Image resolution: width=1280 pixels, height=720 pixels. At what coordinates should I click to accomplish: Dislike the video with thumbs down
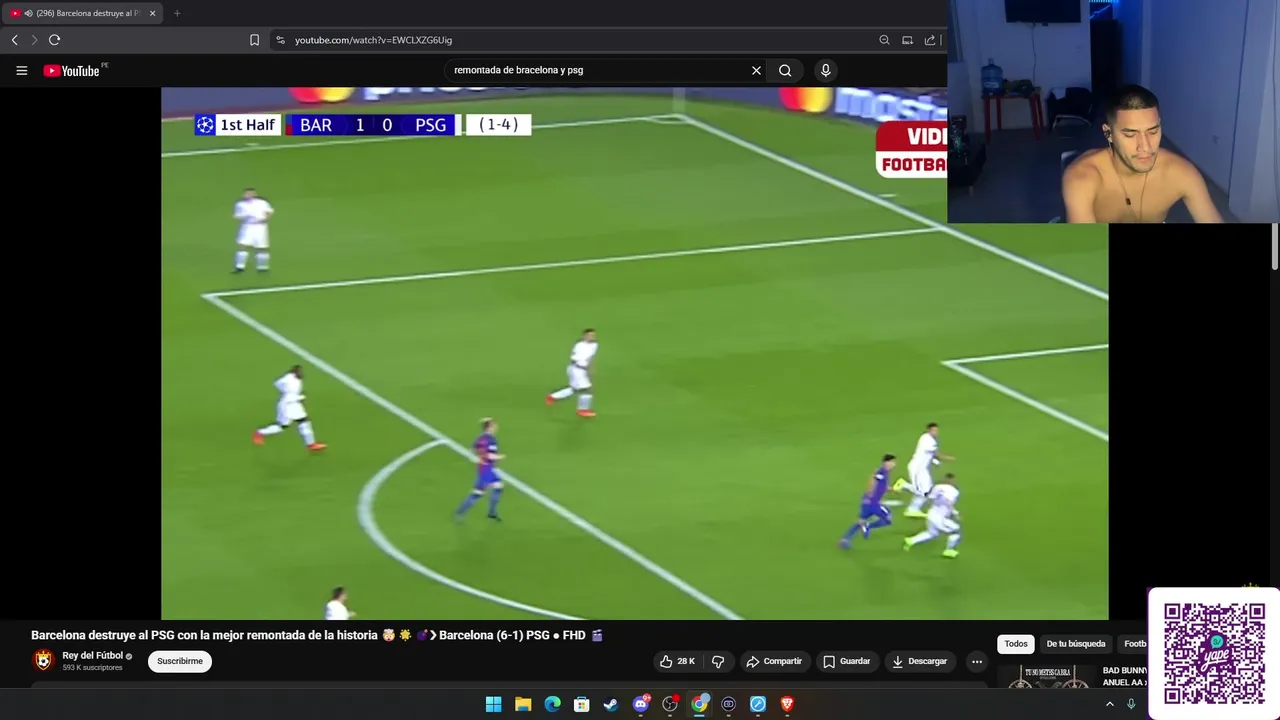[718, 661]
